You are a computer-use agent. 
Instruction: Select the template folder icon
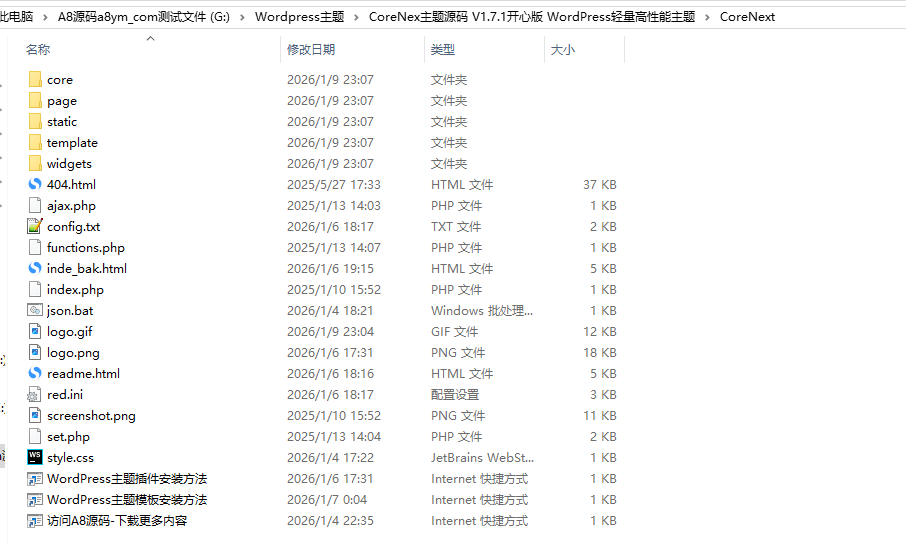pyautogui.click(x=35, y=142)
